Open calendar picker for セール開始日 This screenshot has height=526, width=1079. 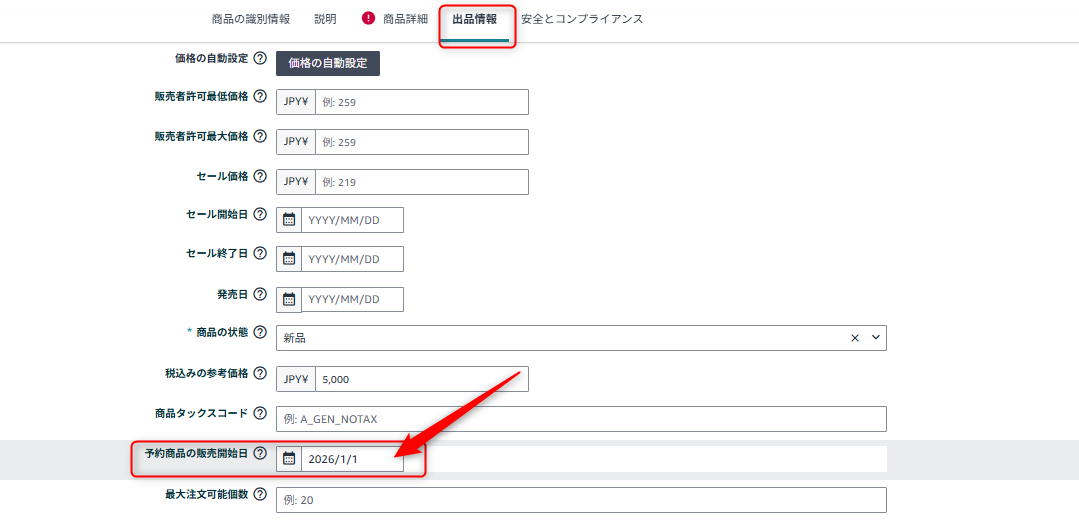(x=289, y=220)
